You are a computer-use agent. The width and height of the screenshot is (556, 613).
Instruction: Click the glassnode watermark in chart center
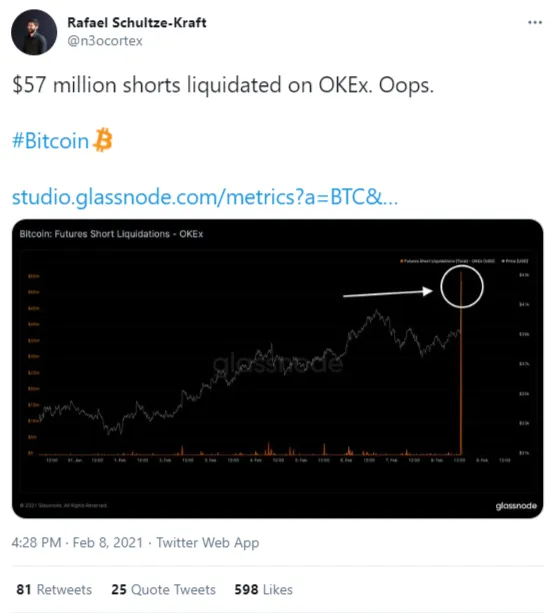point(278,364)
